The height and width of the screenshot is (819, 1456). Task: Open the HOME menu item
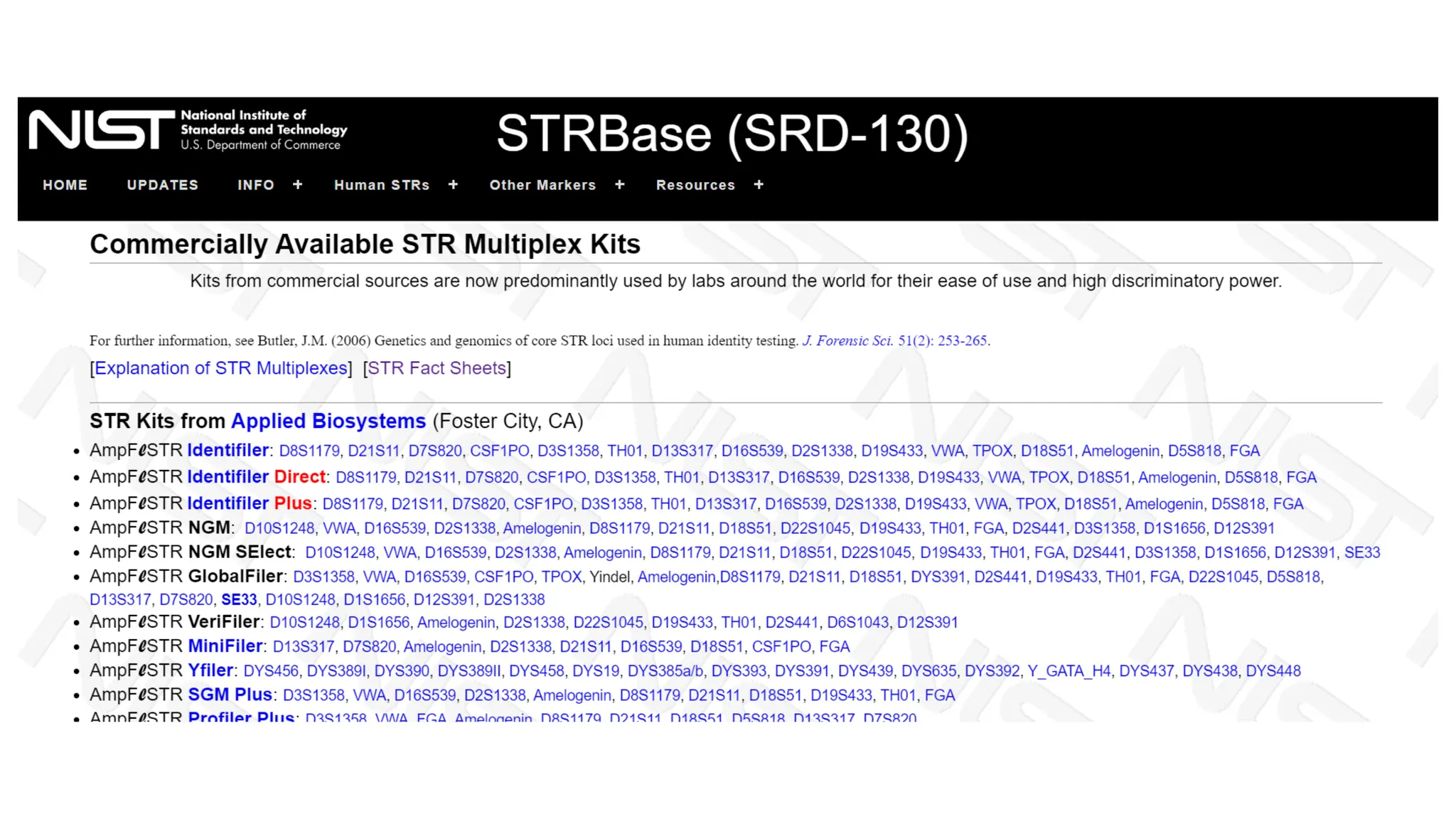(x=65, y=185)
